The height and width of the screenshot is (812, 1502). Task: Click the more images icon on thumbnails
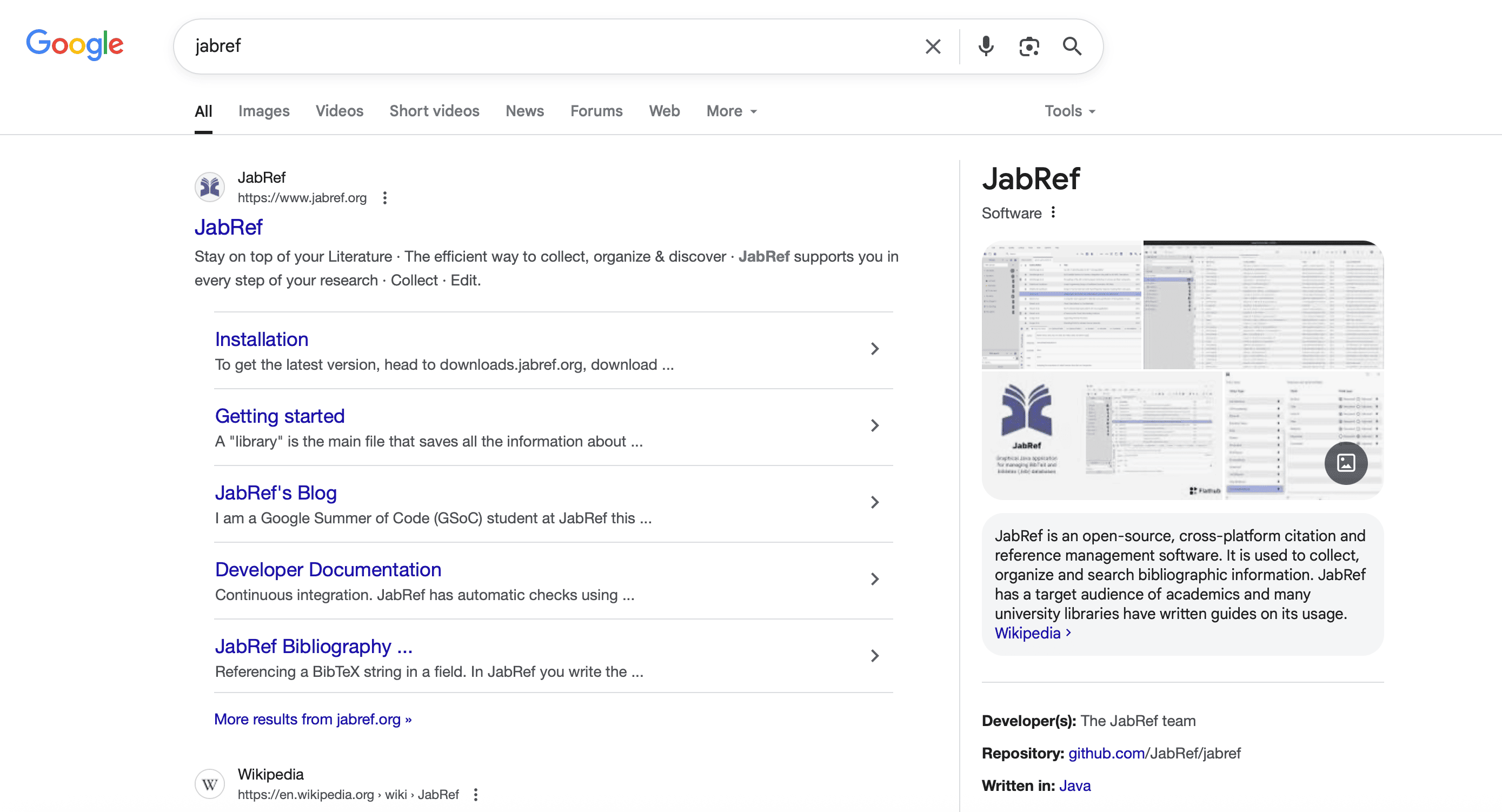click(x=1346, y=463)
